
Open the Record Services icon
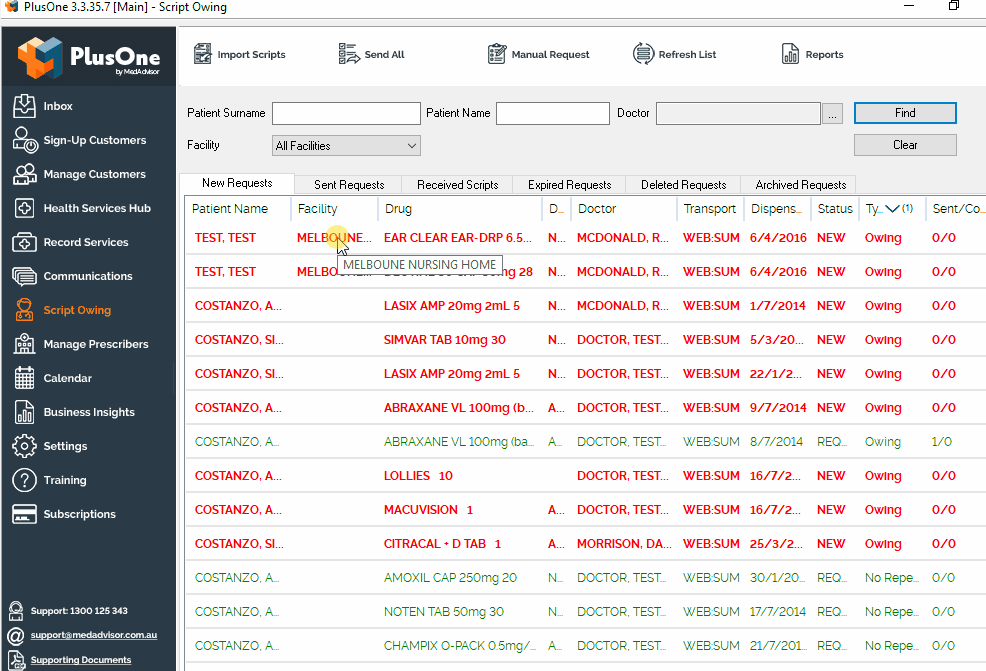point(25,242)
